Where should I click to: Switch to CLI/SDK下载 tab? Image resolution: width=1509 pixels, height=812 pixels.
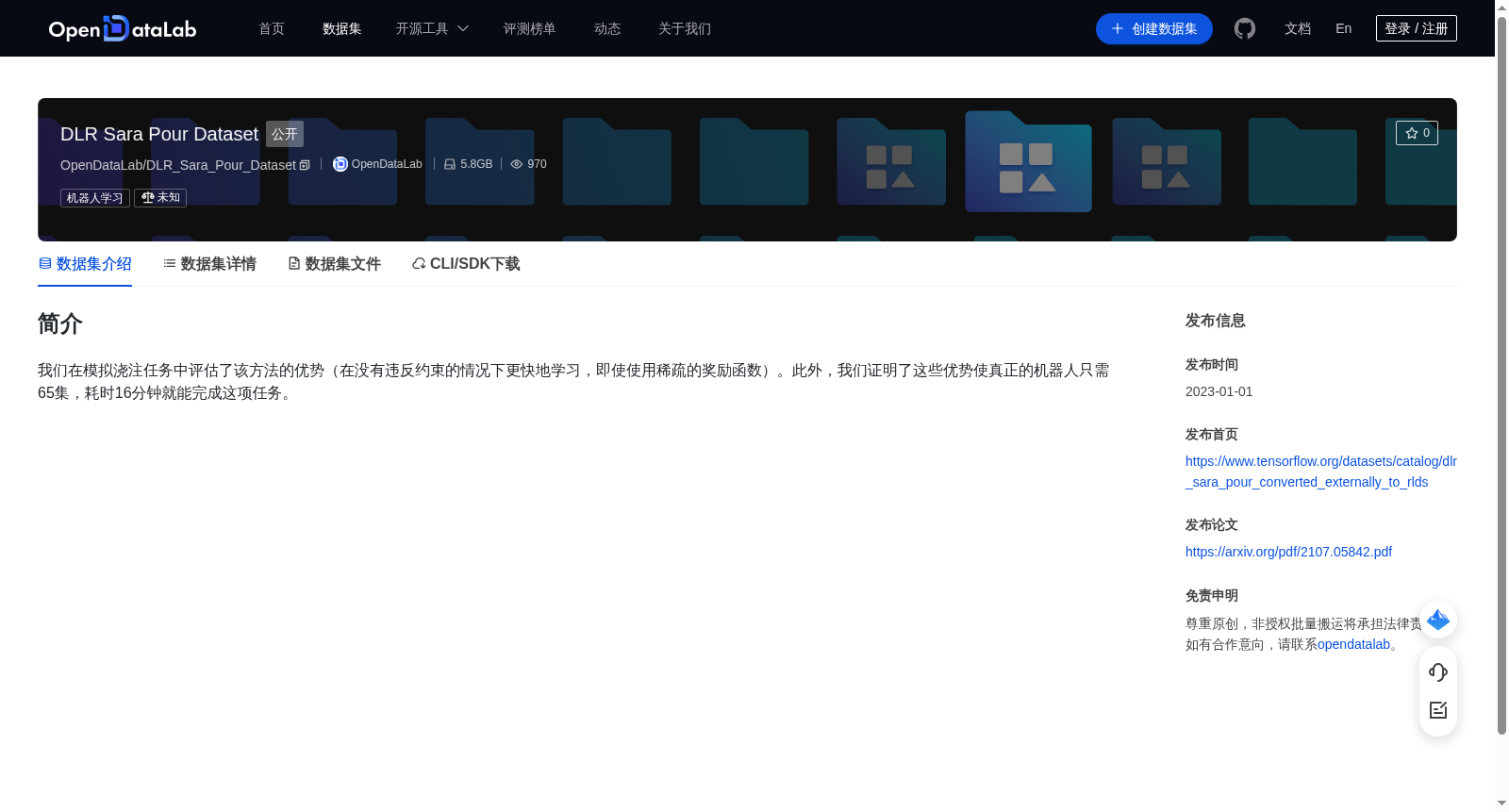pos(466,264)
